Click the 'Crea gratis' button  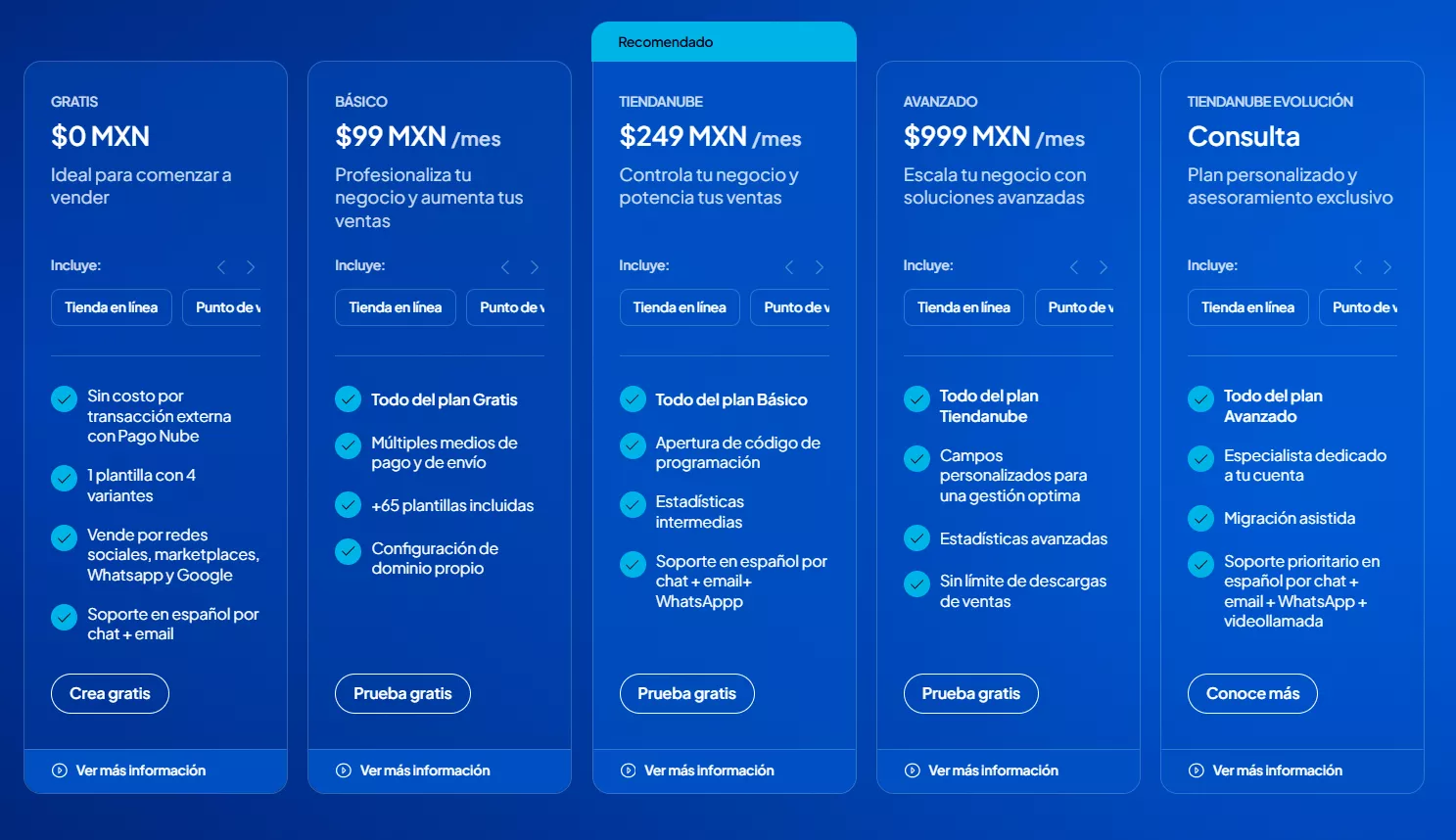click(x=110, y=693)
